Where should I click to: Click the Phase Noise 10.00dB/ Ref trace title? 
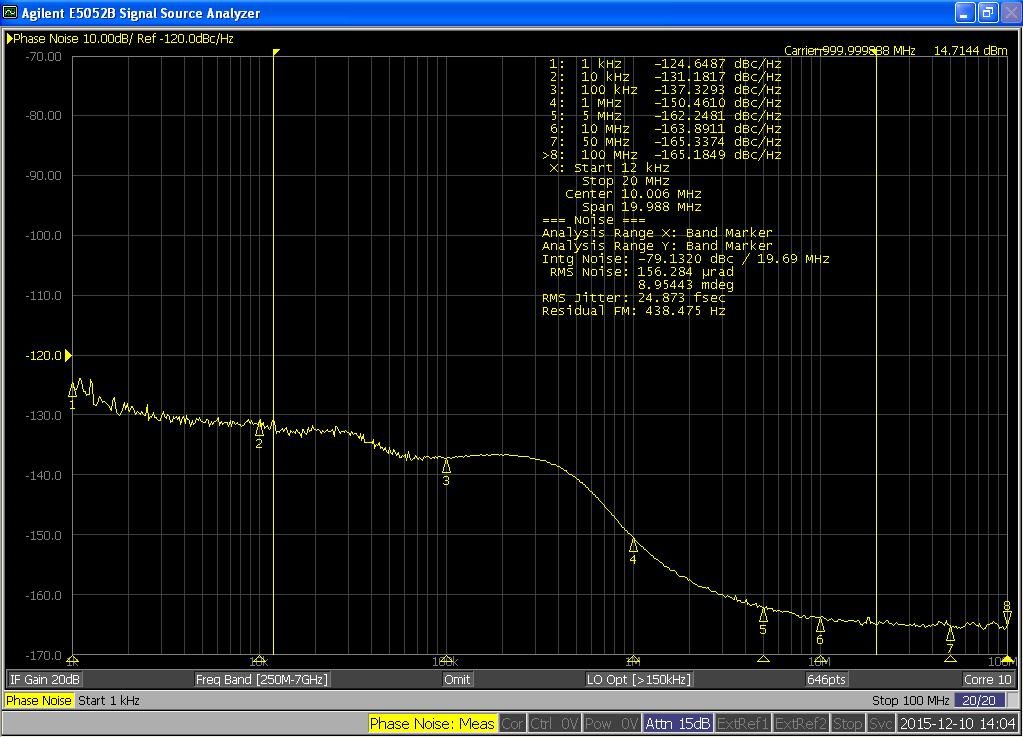click(x=123, y=38)
